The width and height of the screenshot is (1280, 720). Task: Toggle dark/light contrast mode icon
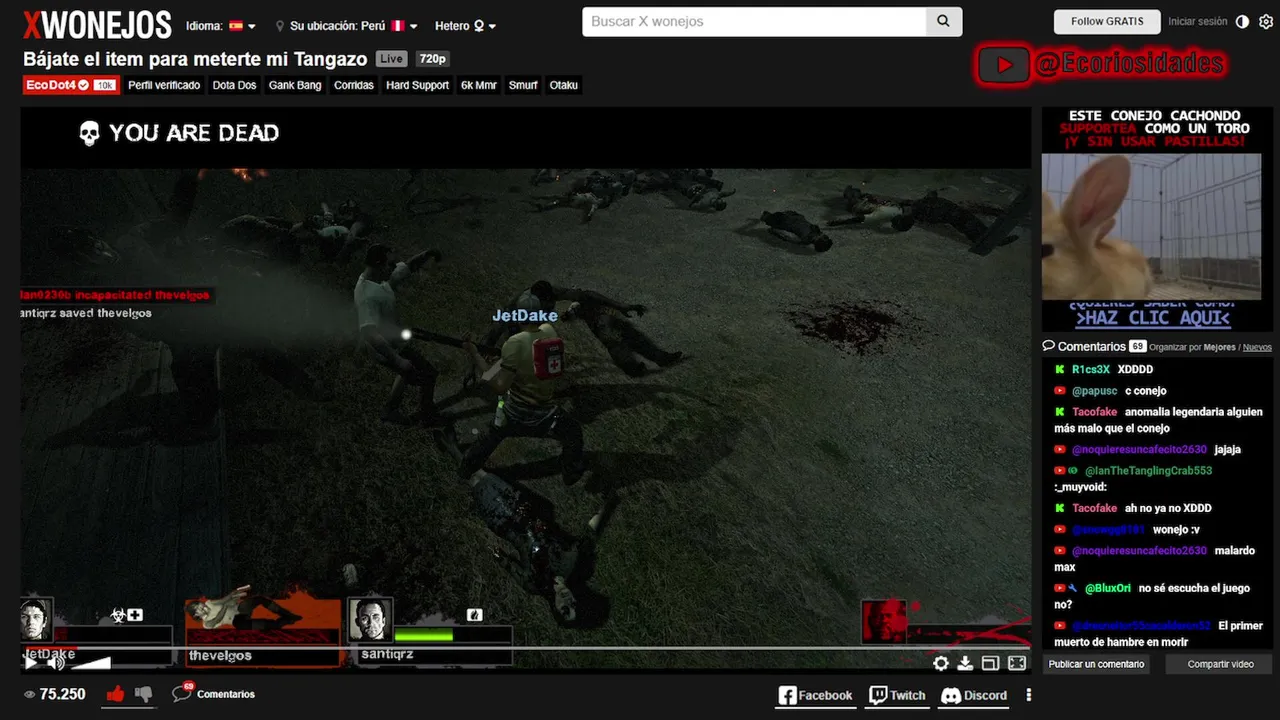click(1243, 21)
